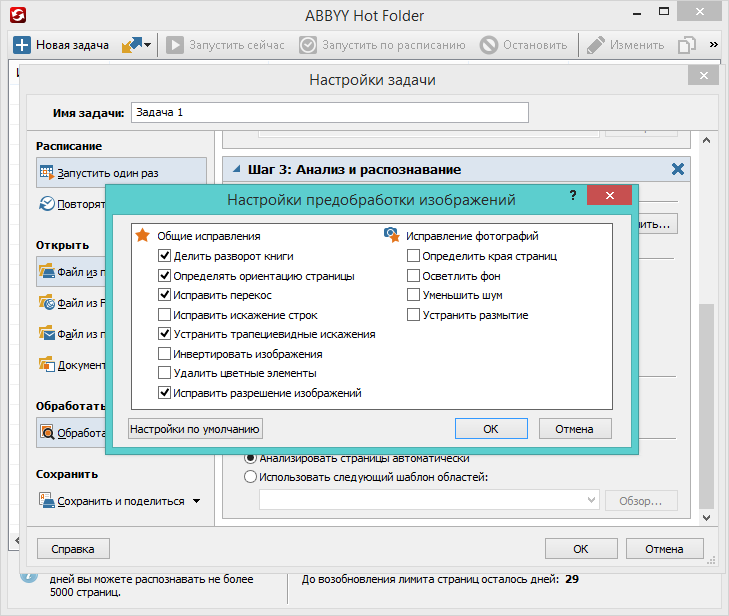The image size is (729, 616).
Task: Click the Run Now play icon
Action: [x=175, y=45]
